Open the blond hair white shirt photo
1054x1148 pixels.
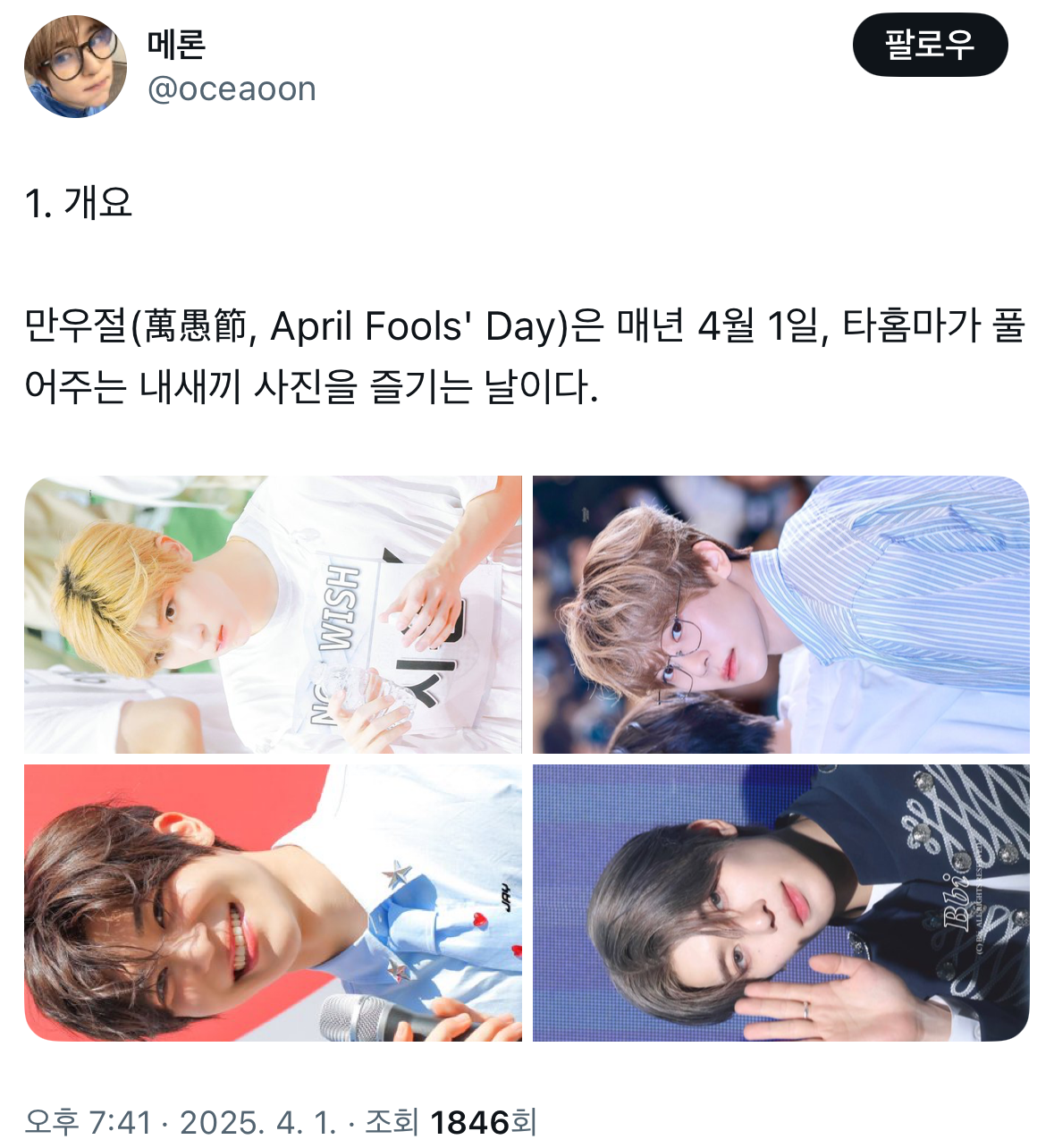[x=273, y=614]
